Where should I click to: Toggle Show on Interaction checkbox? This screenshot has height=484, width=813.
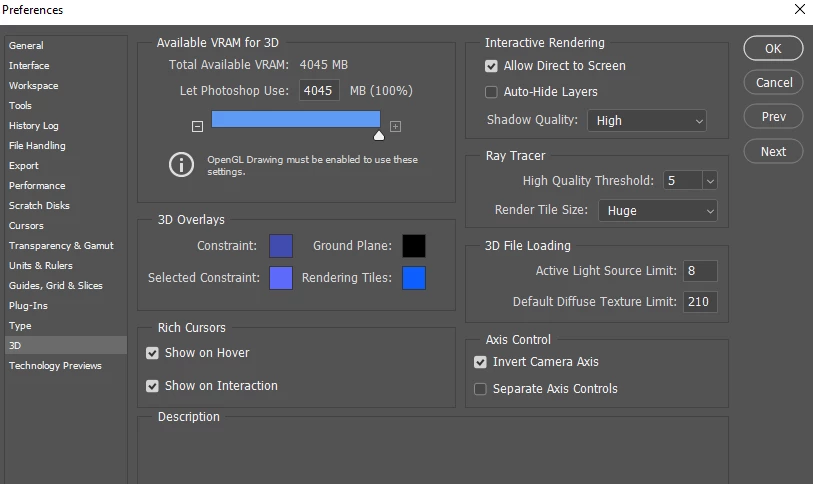[152, 386]
